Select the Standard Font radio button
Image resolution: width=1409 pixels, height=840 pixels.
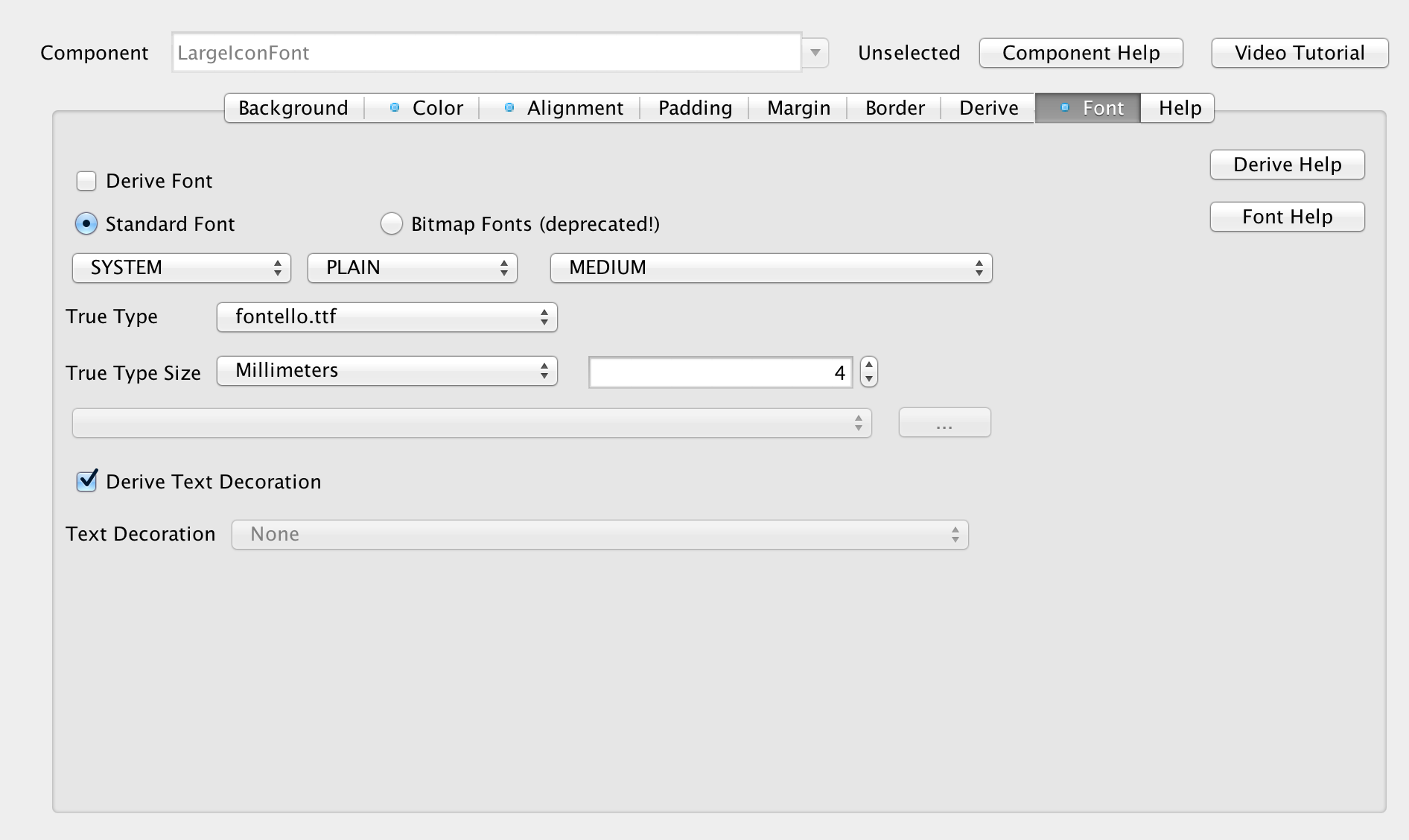(86, 224)
